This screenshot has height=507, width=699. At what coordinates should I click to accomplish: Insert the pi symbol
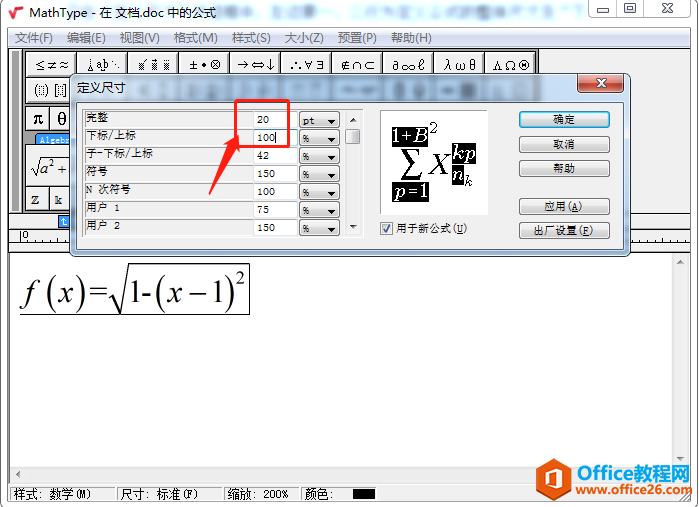coord(38,119)
